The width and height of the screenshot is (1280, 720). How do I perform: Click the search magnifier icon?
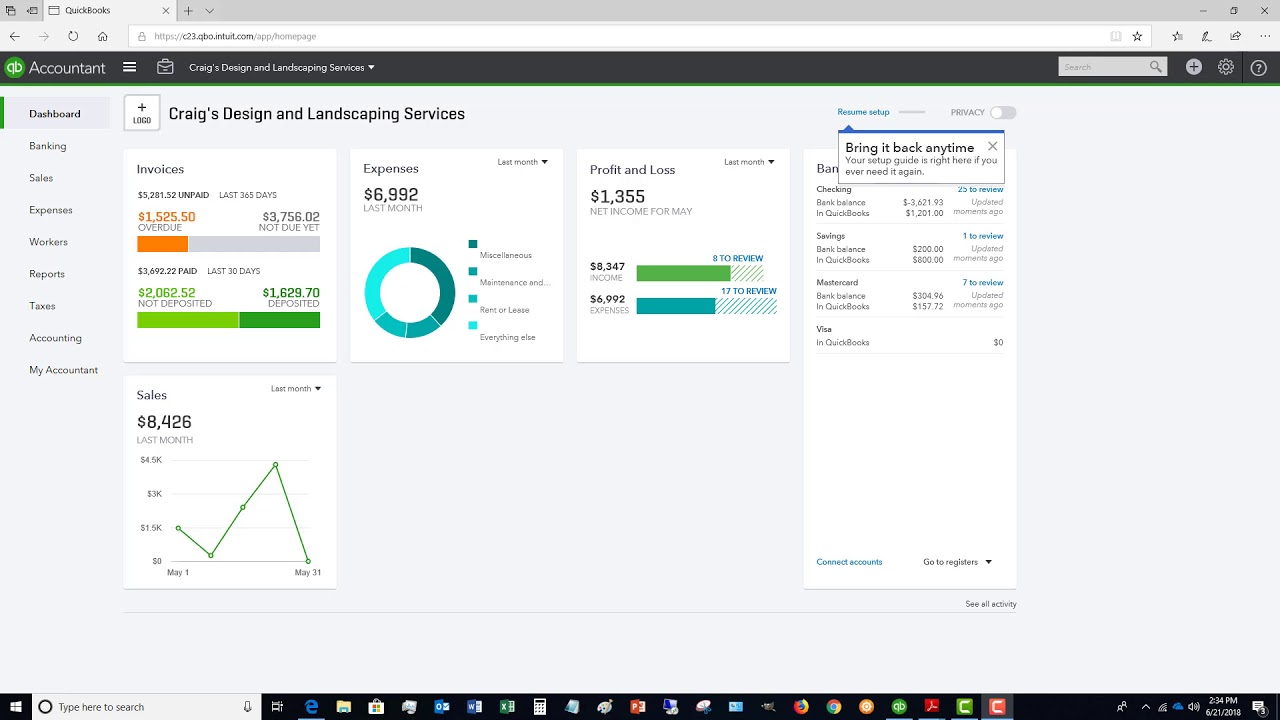[x=1156, y=67]
